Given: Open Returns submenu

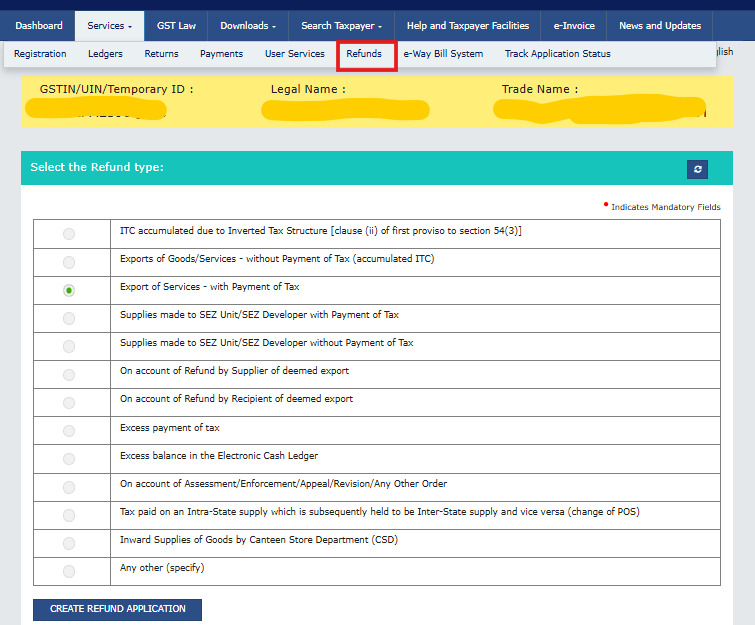Looking at the screenshot, I should click(161, 53).
